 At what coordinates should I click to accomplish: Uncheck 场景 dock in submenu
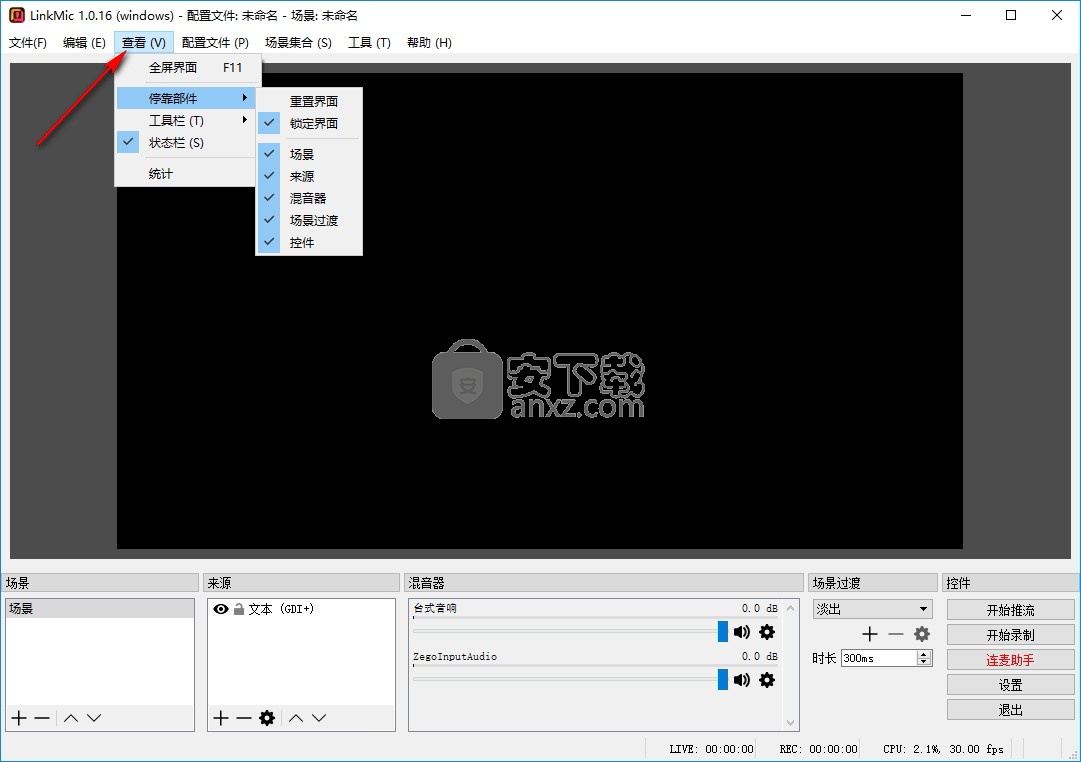[309, 154]
